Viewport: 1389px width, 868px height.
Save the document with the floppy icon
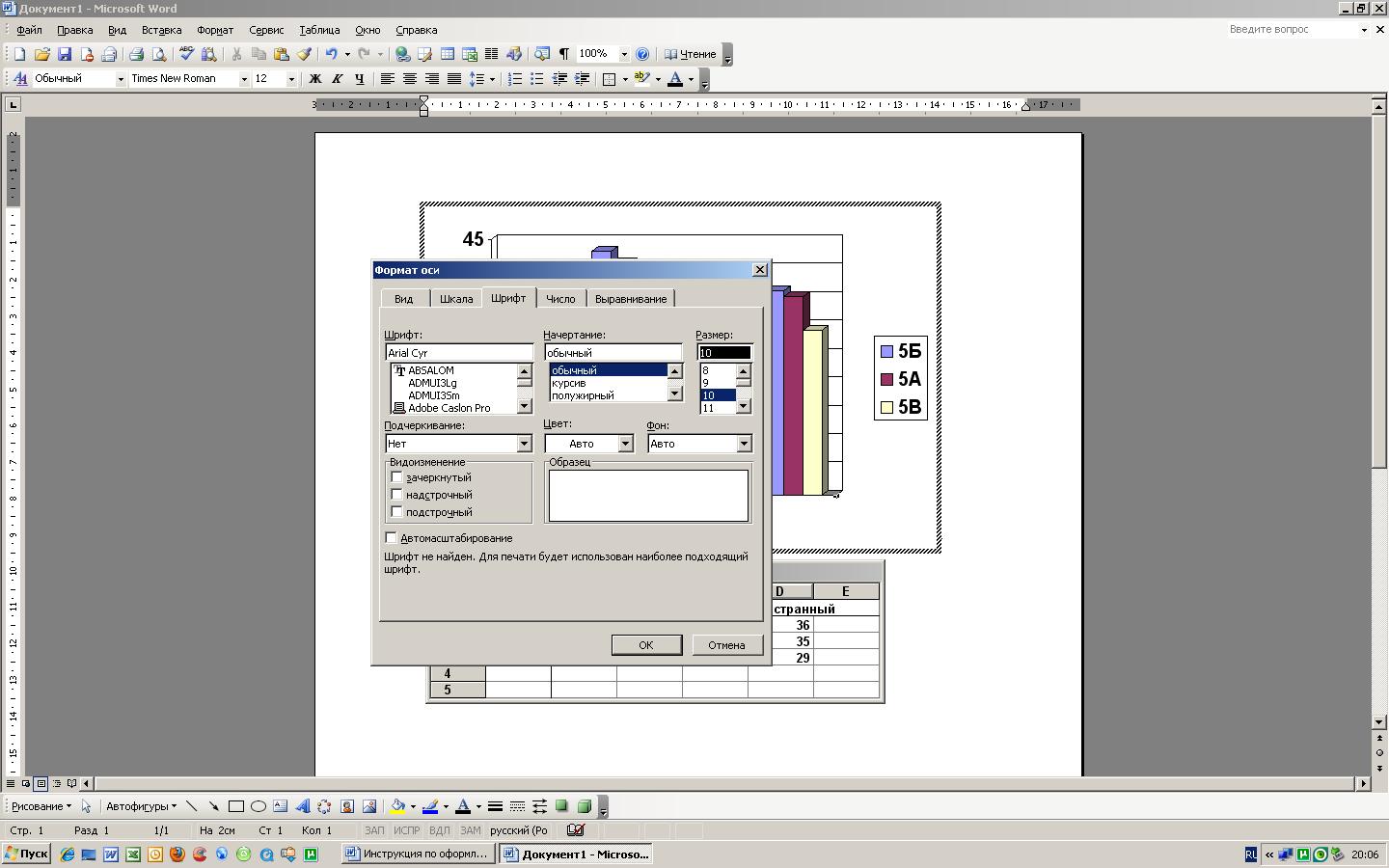click(65, 55)
